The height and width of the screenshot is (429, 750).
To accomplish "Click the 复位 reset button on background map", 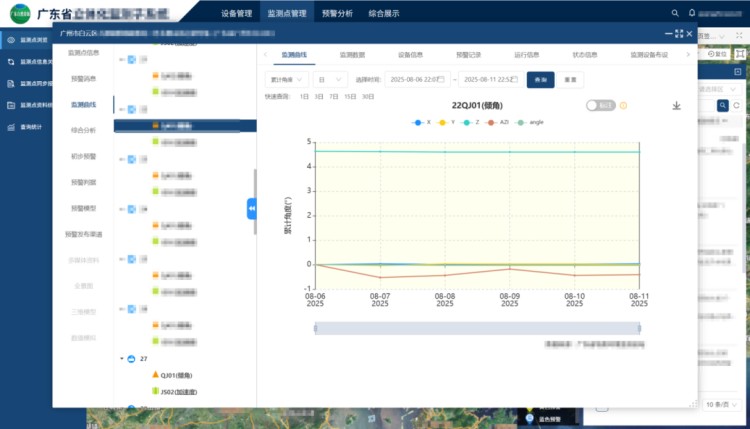I will tap(717, 54).
